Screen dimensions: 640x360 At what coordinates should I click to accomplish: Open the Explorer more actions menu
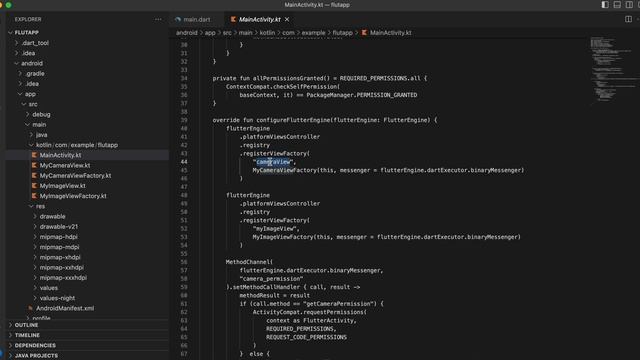point(158,19)
